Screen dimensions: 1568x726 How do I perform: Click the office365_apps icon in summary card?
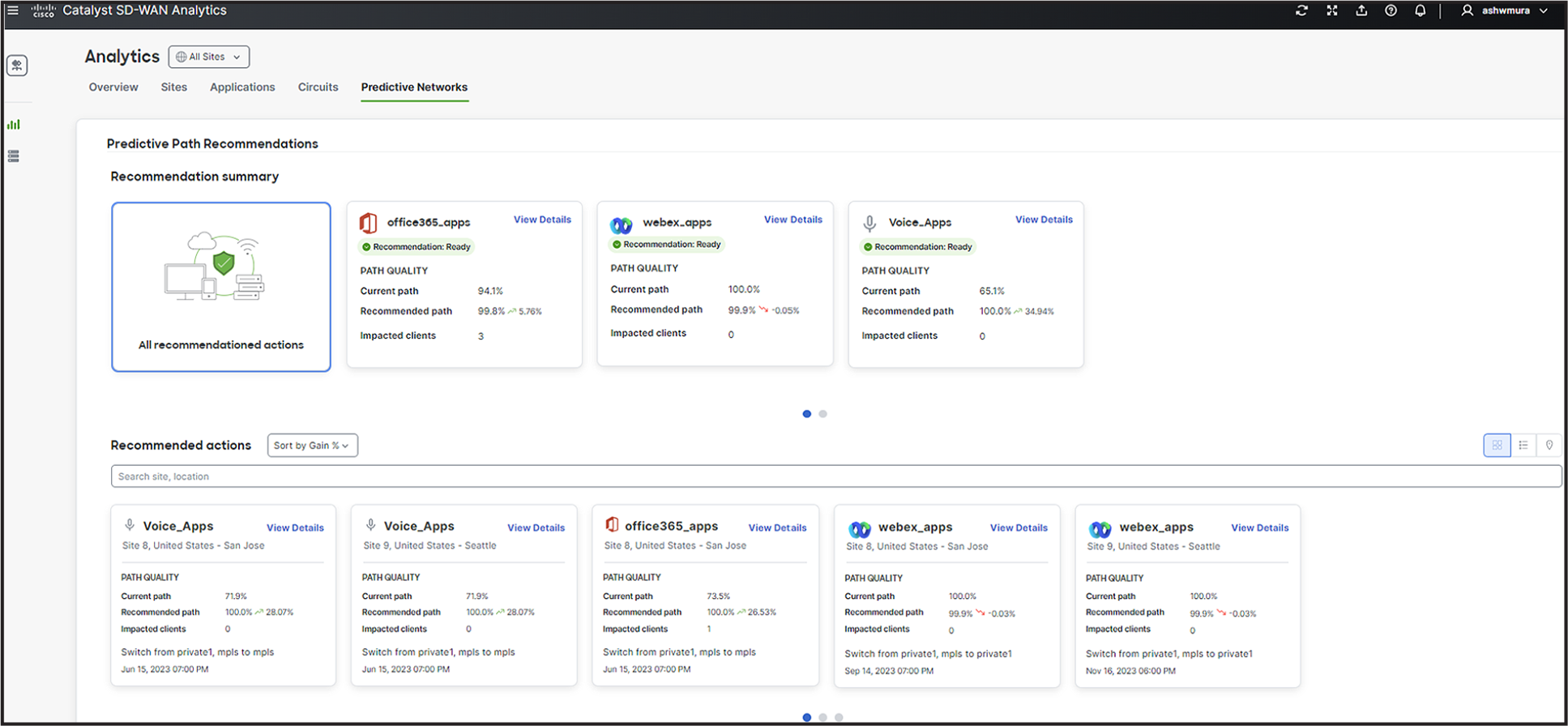[x=369, y=222]
